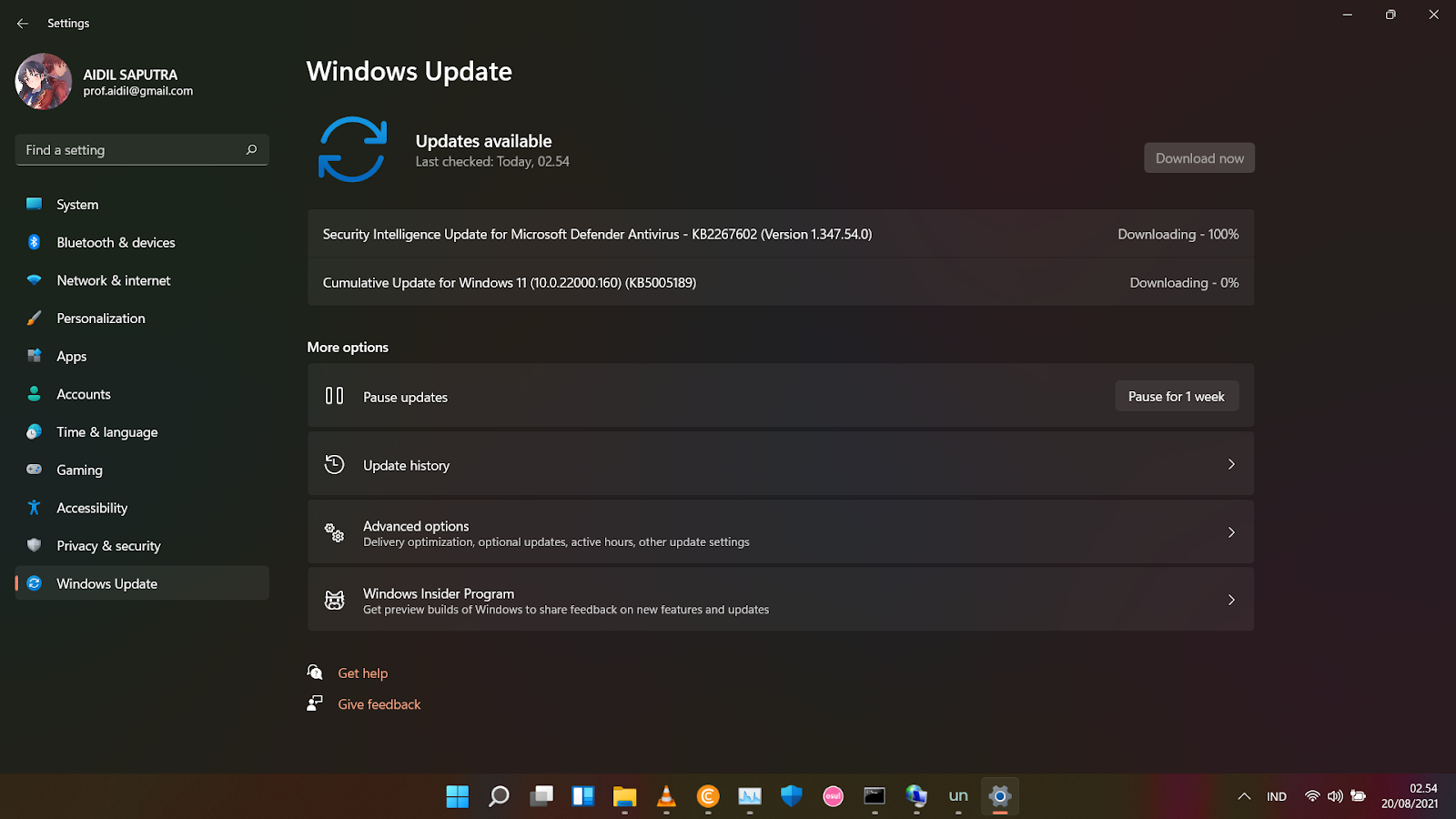Open Time & language settings
The width and height of the screenshot is (1456, 819).
click(x=142, y=432)
